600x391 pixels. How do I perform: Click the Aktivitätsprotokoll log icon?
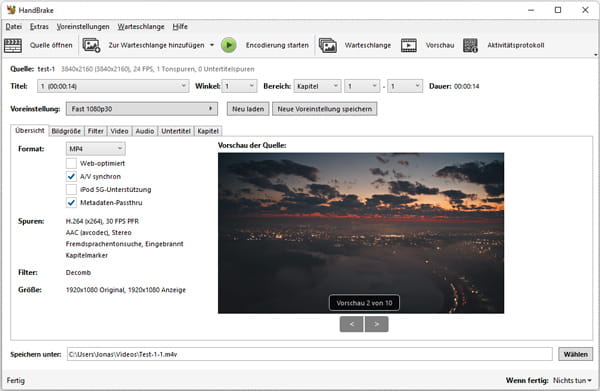pyautogui.click(x=470, y=46)
